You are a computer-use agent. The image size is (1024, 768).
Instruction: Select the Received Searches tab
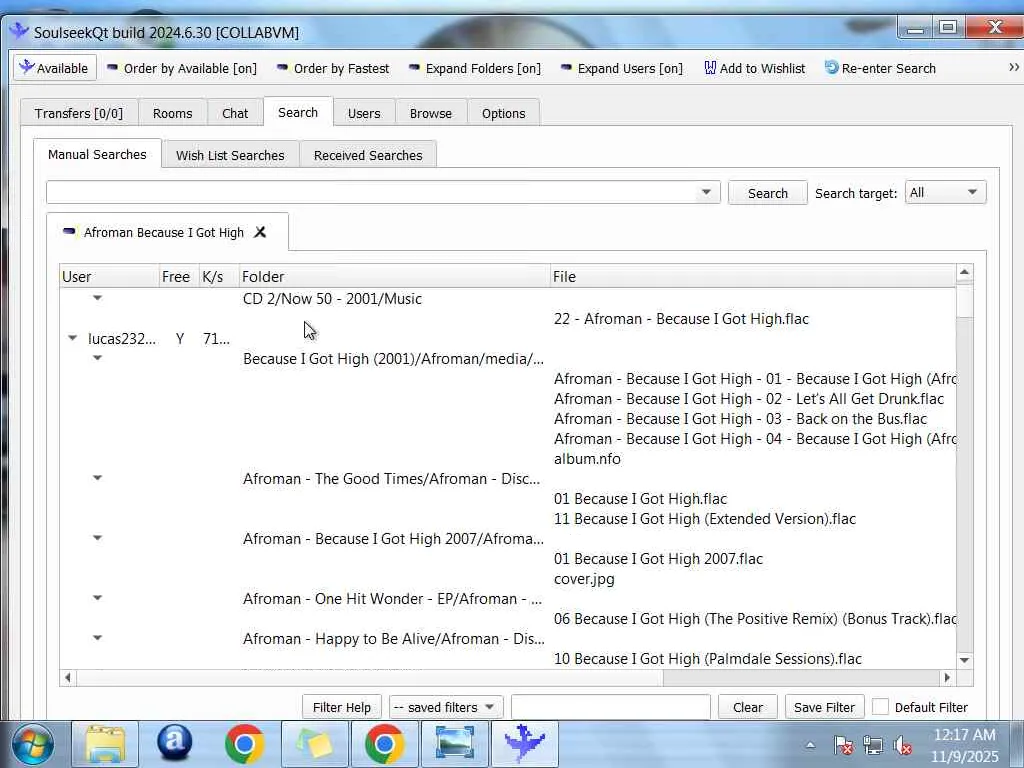click(368, 155)
